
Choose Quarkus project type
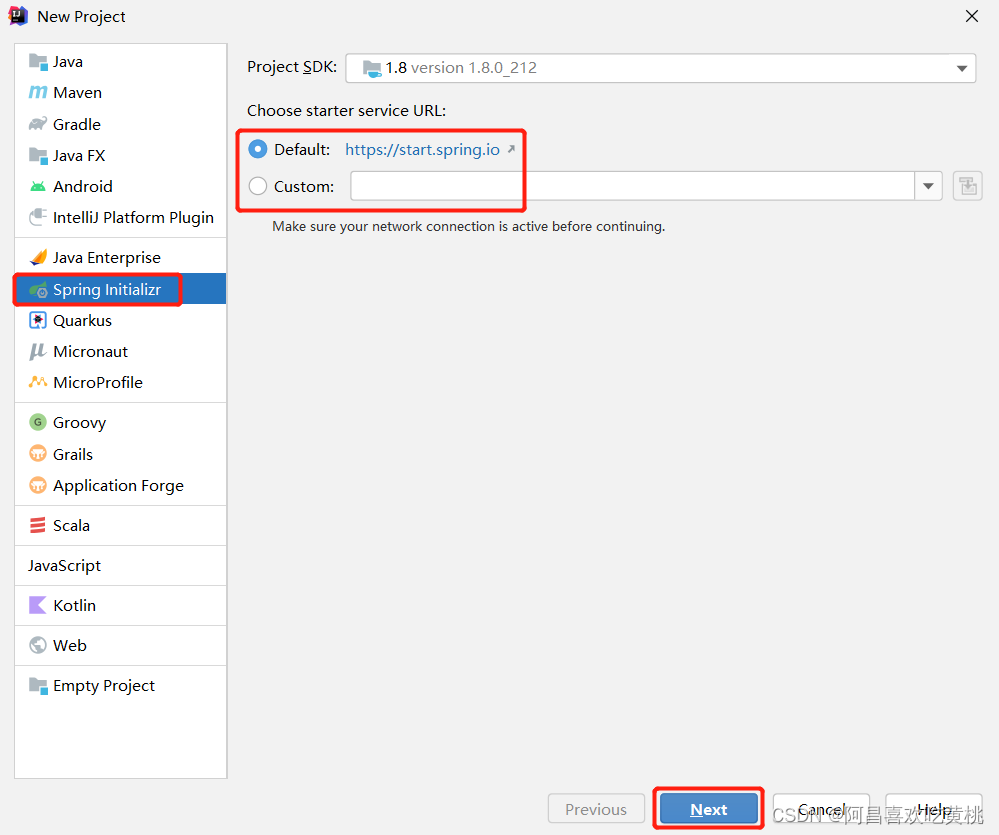tap(120, 320)
